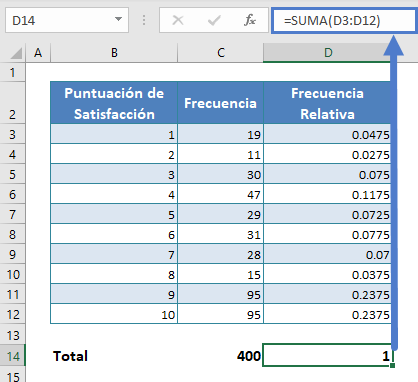Click the relative frequency 0.1175 cell
This screenshot has width=418, height=382.
pyautogui.click(x=327, y=194)
